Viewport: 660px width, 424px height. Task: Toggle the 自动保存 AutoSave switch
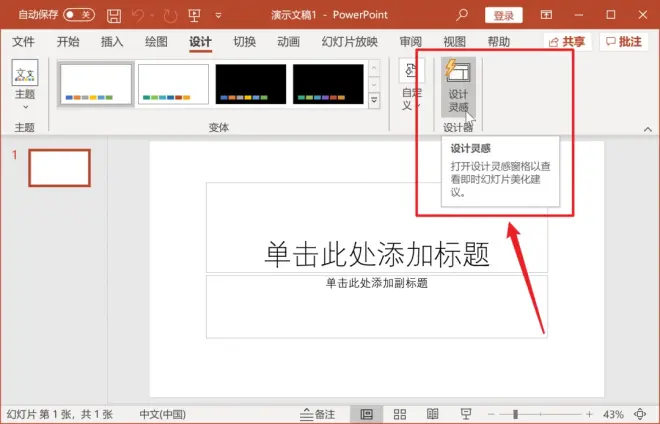pyautogui.click(x=79, y=15)
